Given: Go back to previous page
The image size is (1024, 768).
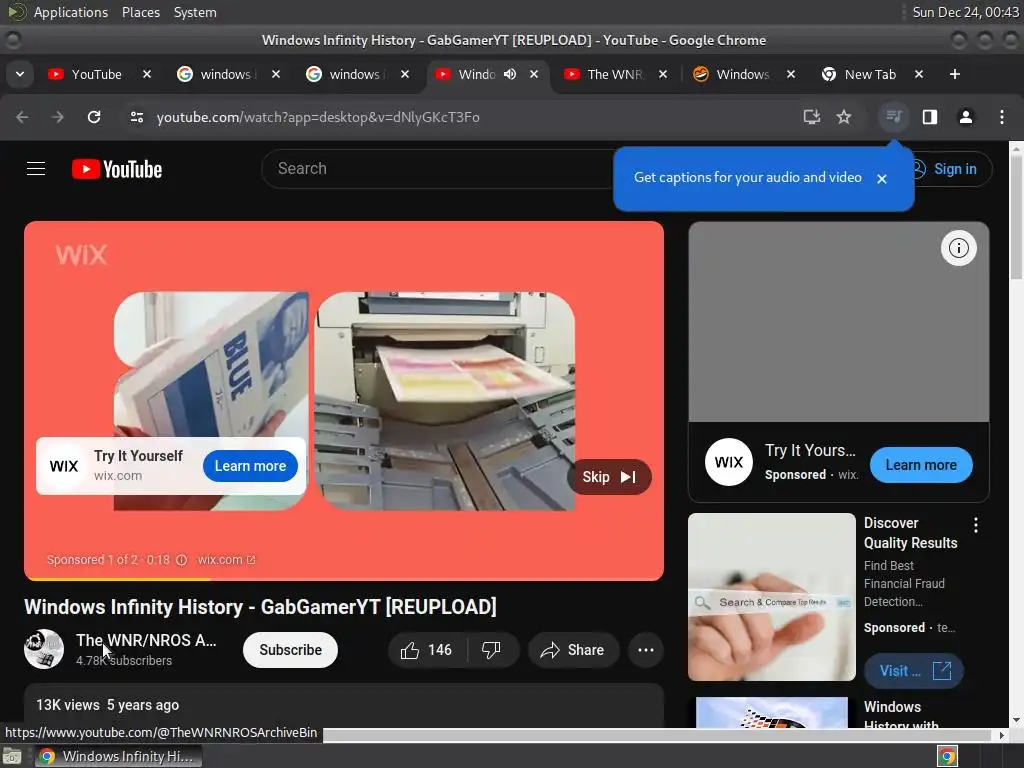Looking at the screenshot, I should point(22,117).
